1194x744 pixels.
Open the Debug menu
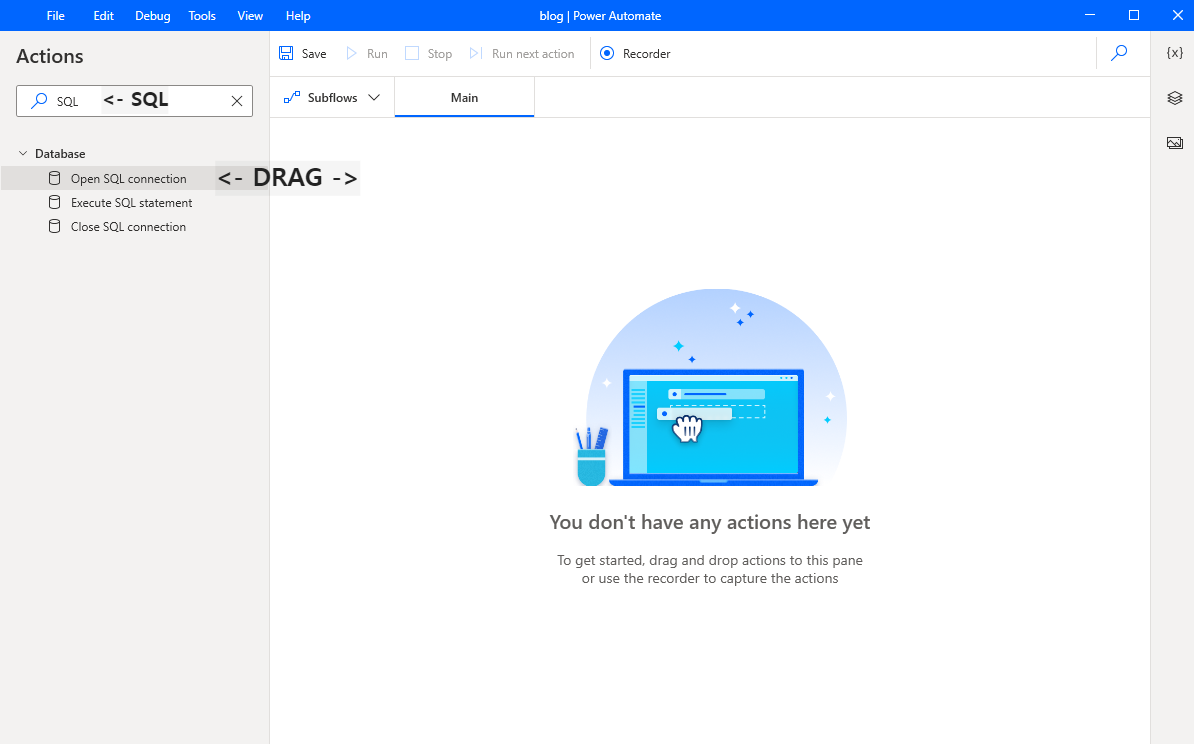click(152, 15)
